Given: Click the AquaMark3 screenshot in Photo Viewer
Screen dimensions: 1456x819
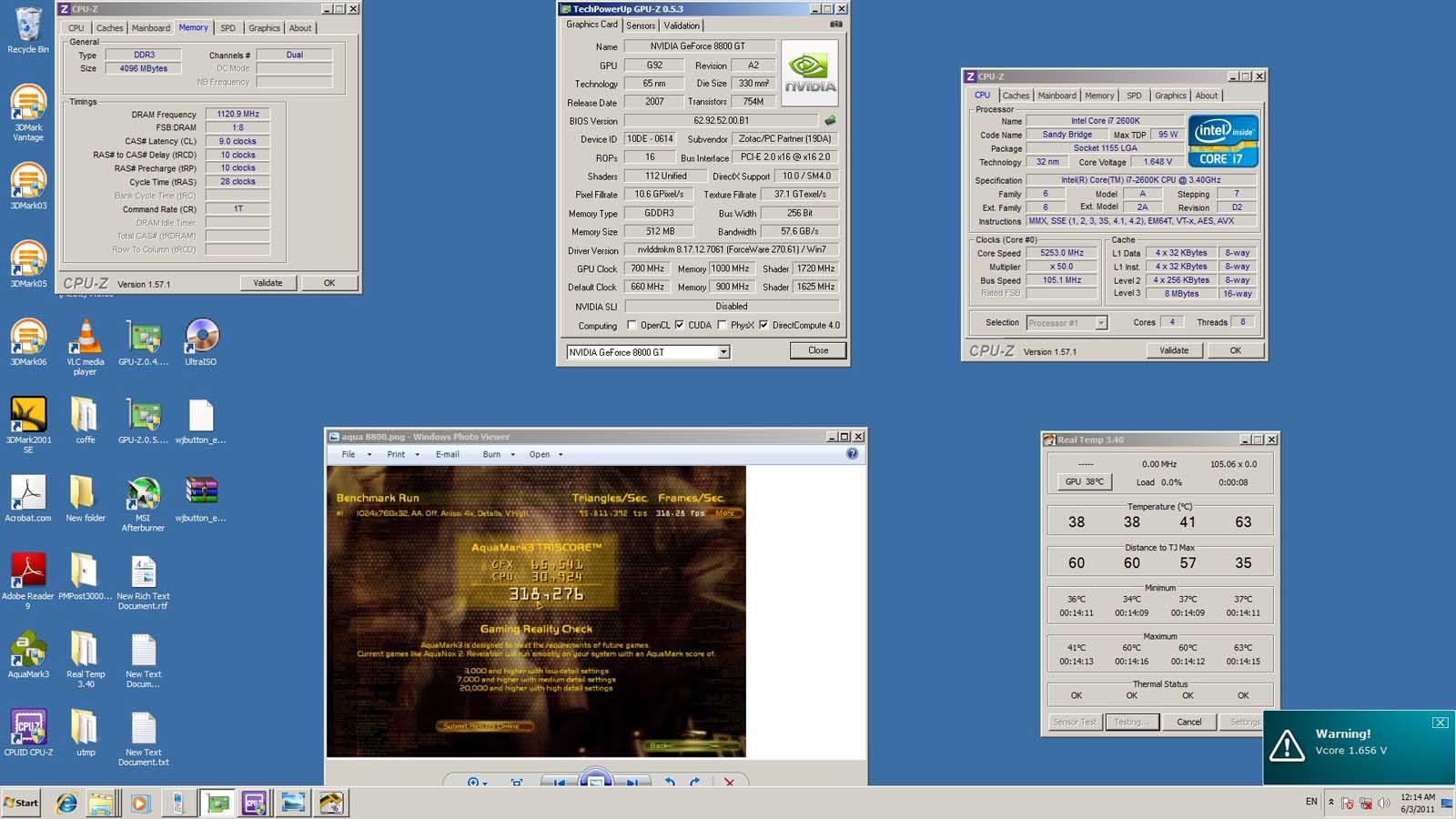Looking at the screenshot, I should (x=536, y=611).
